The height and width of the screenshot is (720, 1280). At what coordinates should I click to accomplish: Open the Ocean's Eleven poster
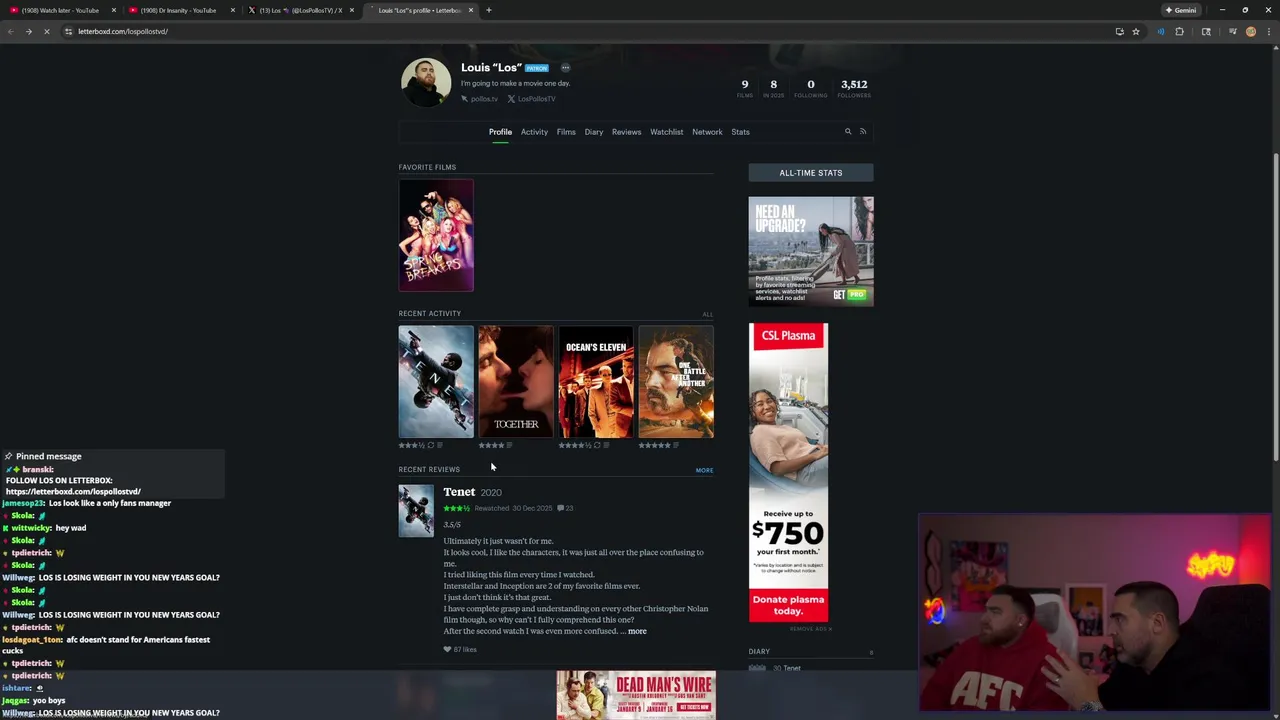596,382
